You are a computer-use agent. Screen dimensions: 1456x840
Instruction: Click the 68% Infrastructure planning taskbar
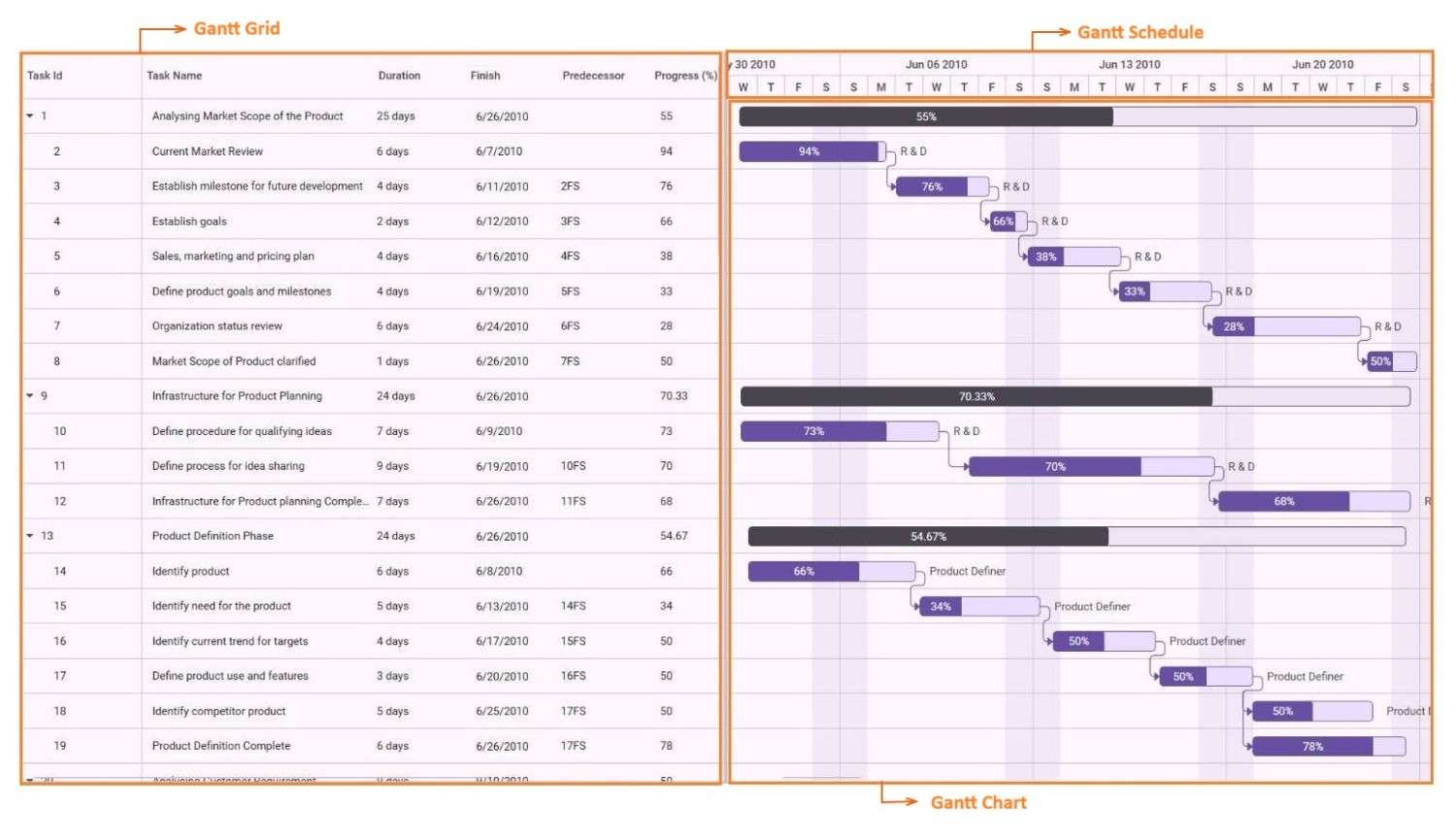[1314, 501]
